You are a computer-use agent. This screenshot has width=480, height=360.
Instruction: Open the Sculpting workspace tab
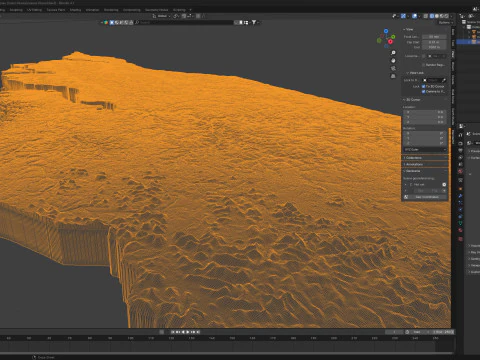[16, 10]
